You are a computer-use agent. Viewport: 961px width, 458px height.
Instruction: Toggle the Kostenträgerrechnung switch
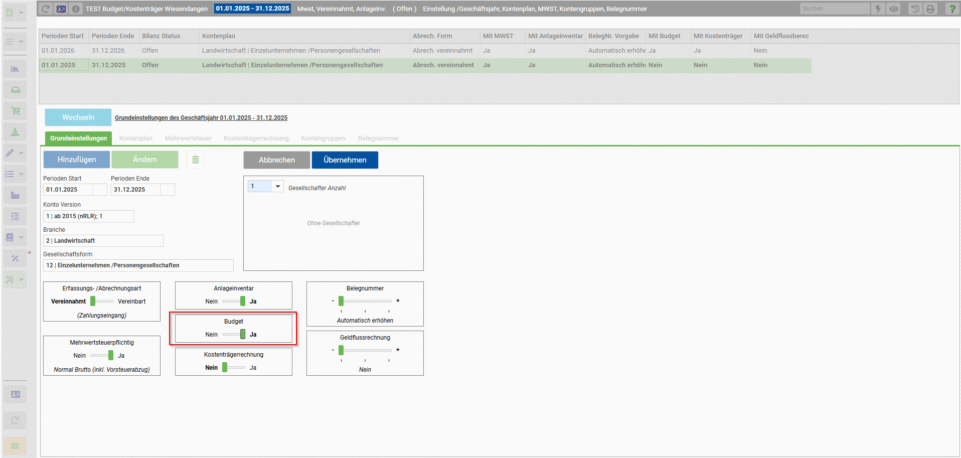click(234, 367)
